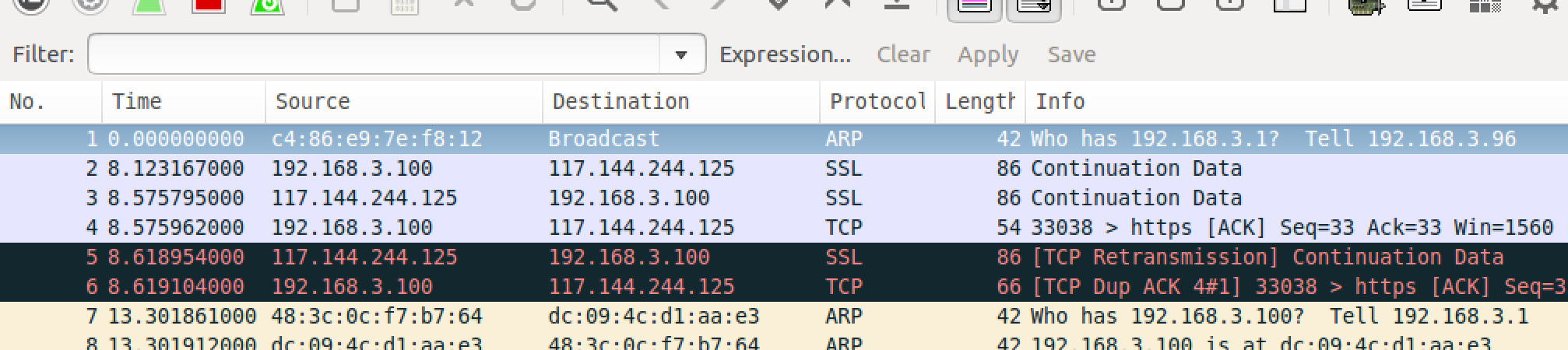Viewport: 1568px width, 350px height.
Task: Click '[TCP Retransmission] Continuation Data' info
Action: tap(1267, 257)
